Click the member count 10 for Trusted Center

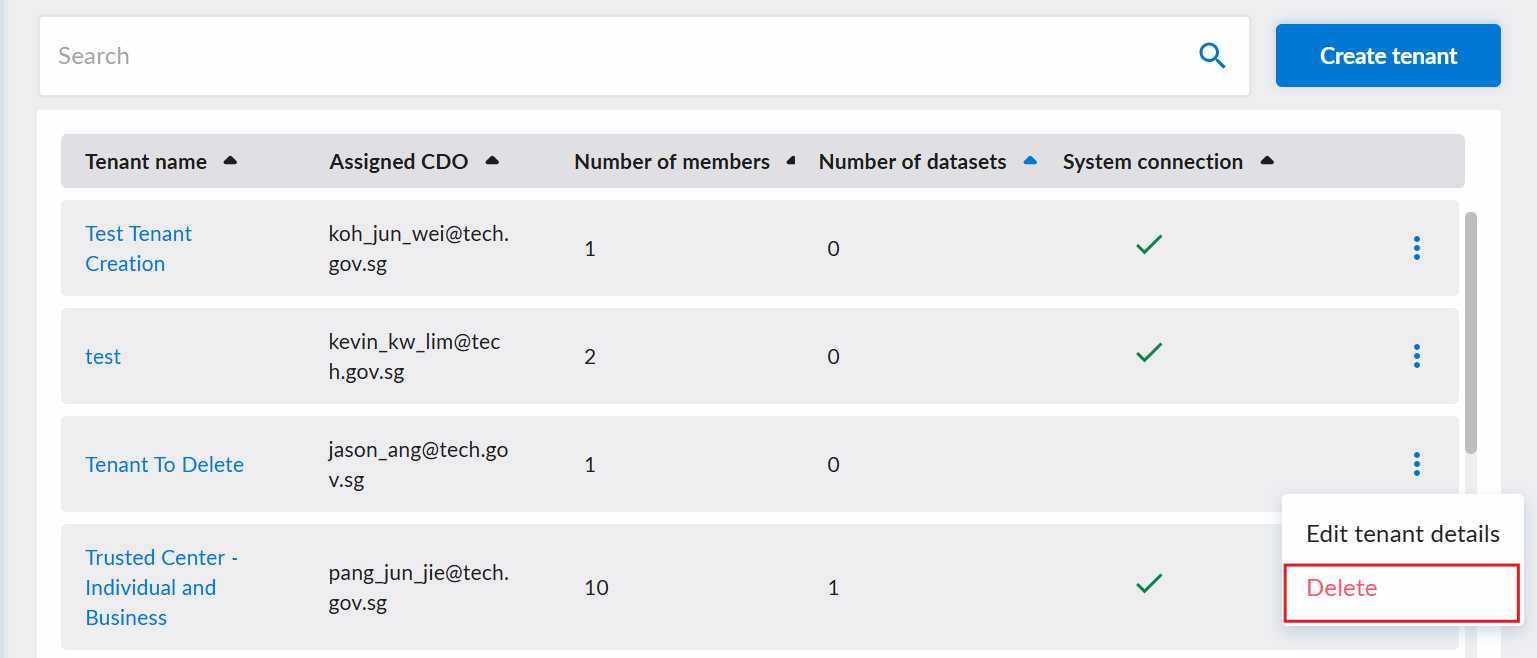(x=596, y=588)
